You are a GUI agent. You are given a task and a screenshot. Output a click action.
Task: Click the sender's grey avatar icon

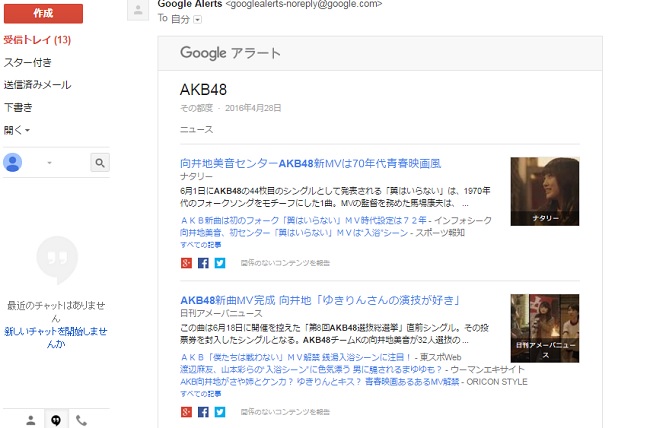coord(138,10)
